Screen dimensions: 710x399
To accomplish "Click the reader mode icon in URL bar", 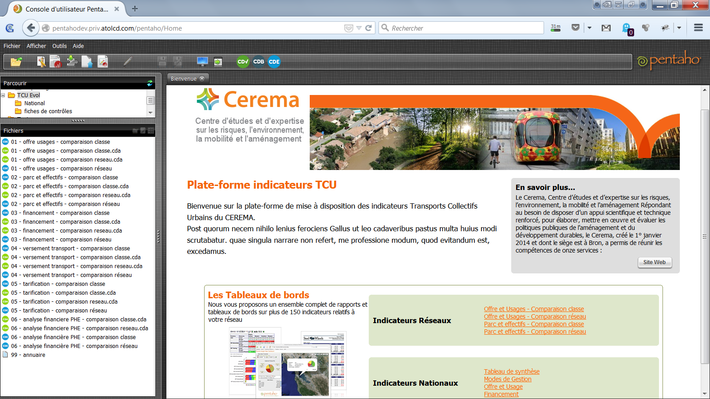I will (x=348, y=28).
